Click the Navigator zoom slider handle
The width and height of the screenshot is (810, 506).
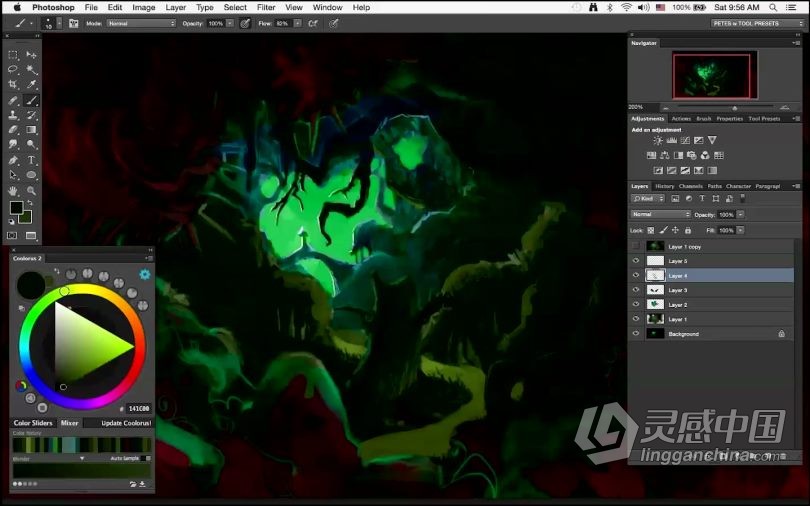click(735, 108)
